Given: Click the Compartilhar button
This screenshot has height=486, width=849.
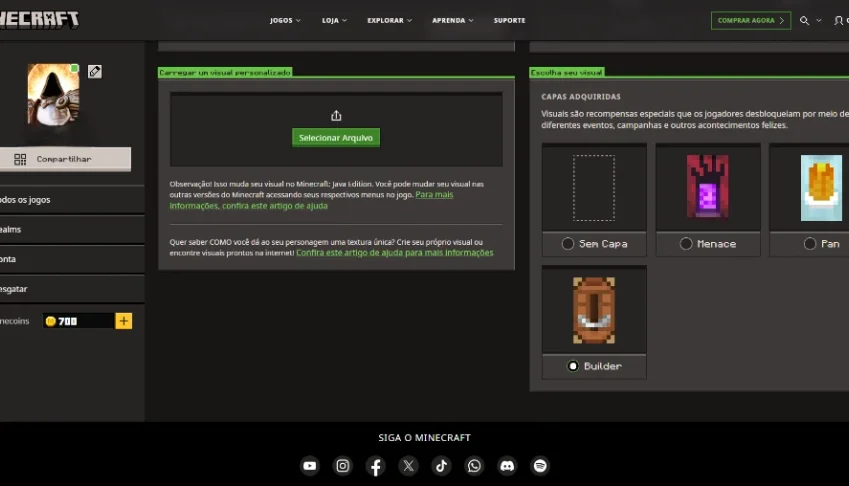Looking at the screenshot, I should (65, 159).
